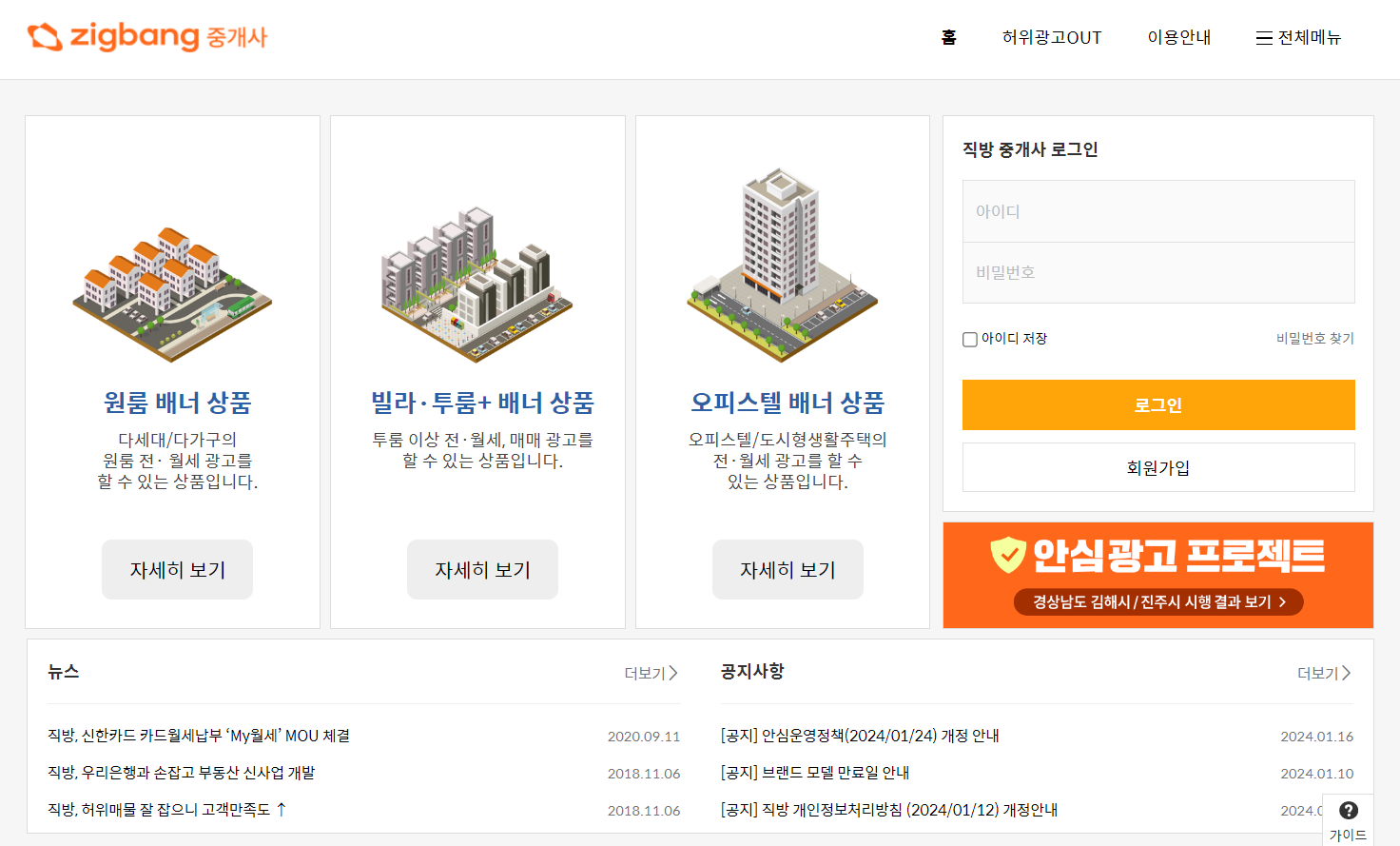Image resolution: width=1400 pixels, height=846 pixels.
Task: Check the save ID box before logging in
Action: tap(969, 339)
